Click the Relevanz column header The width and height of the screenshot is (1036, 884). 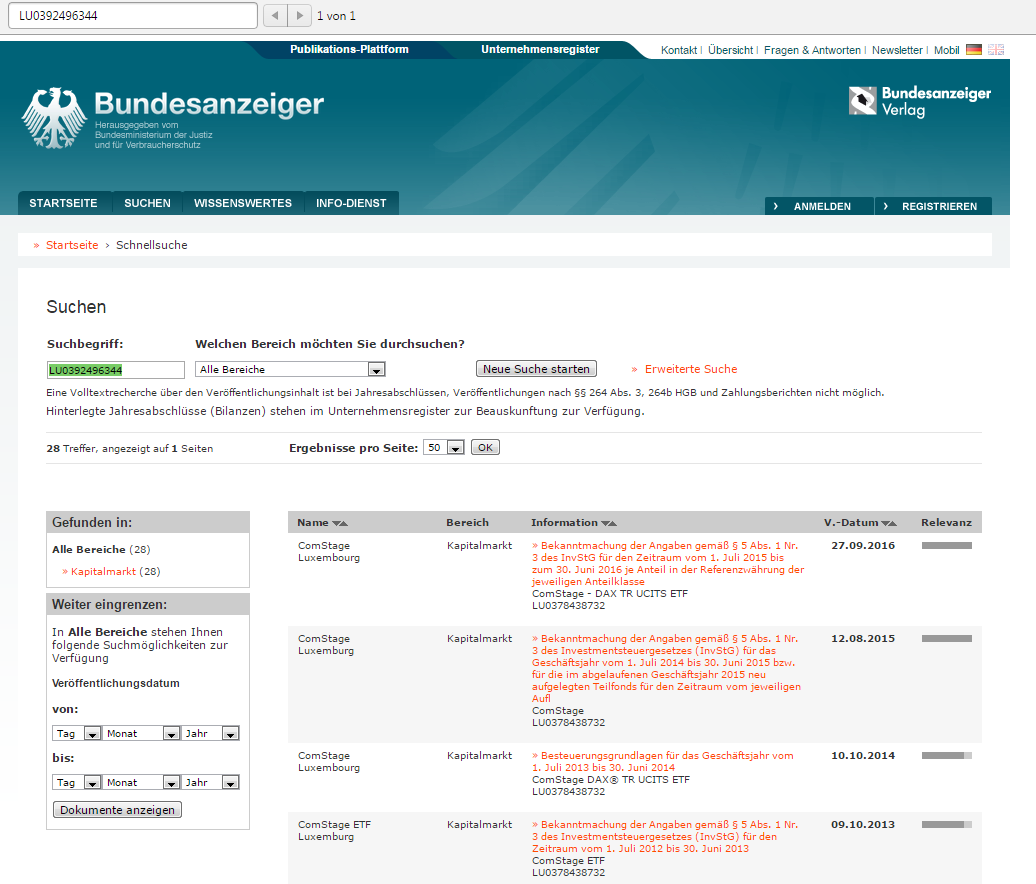point(946,523)
